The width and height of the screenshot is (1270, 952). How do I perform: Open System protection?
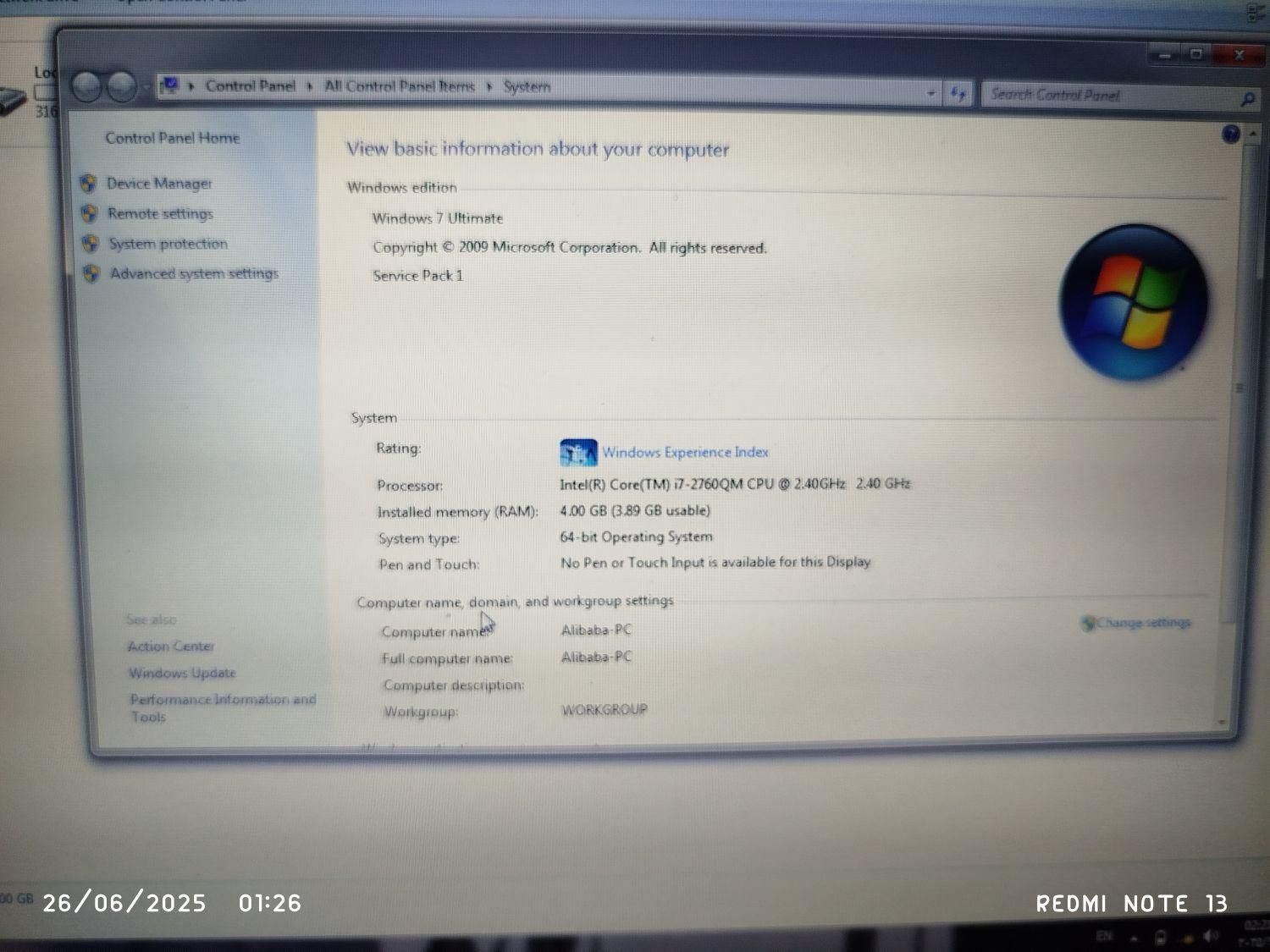(168, 244)
